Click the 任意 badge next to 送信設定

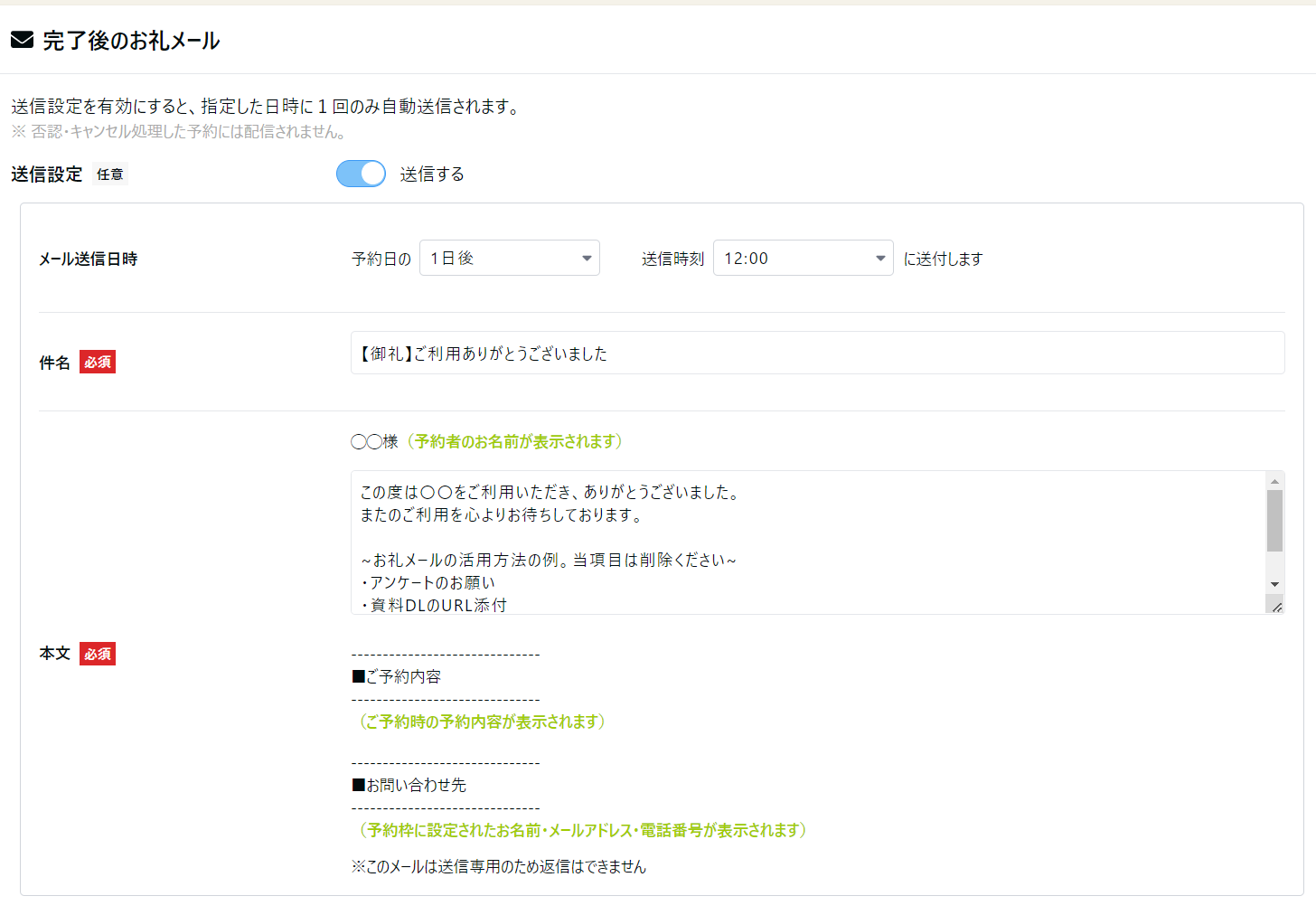click(x=110, y=174)
